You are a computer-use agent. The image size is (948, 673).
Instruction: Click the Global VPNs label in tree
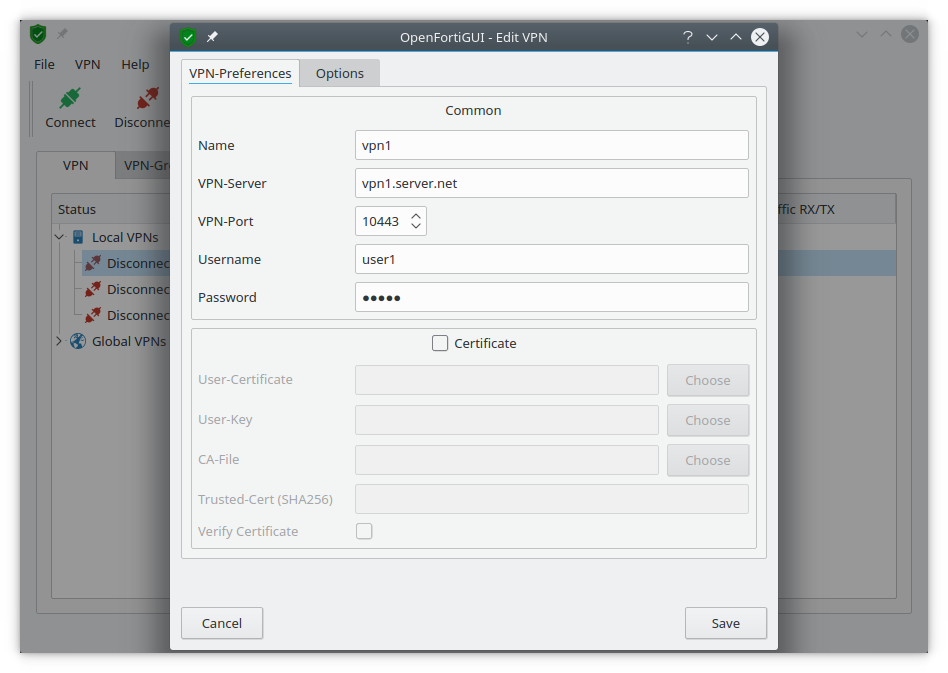129,341
